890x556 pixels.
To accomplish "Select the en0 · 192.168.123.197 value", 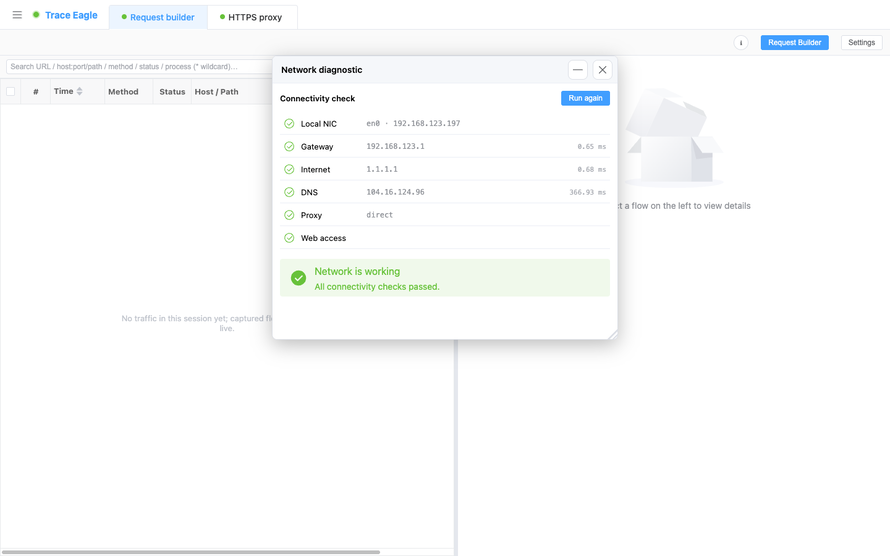I will 413,123.
